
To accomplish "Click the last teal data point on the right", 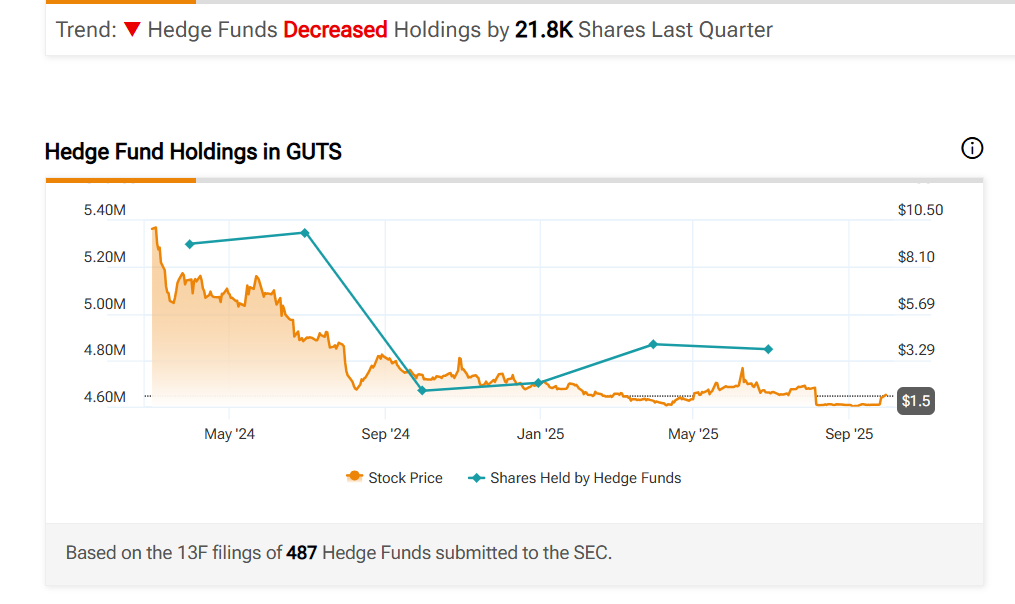I will 768,349.
